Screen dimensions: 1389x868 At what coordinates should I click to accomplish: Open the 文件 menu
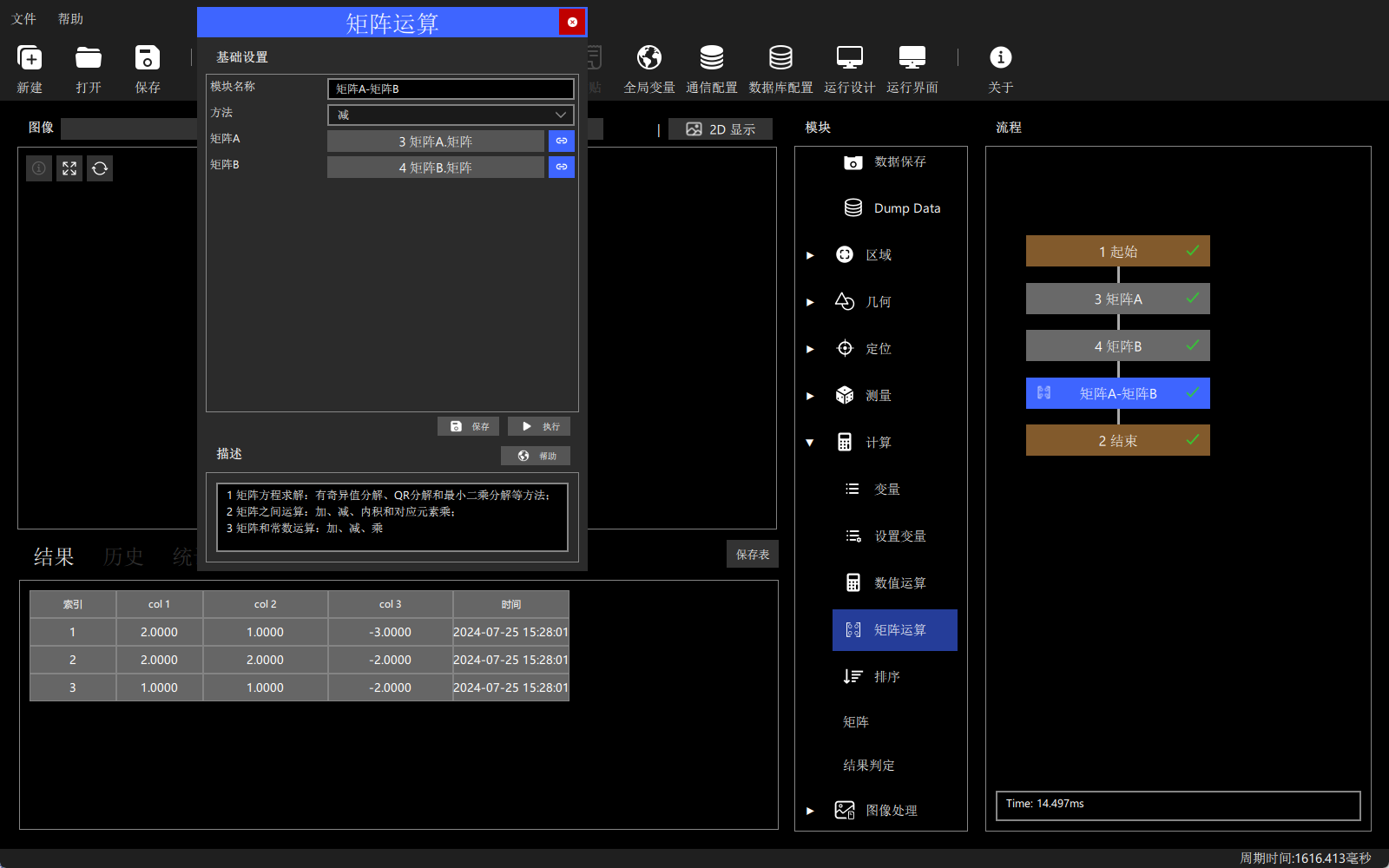(23, 19)
